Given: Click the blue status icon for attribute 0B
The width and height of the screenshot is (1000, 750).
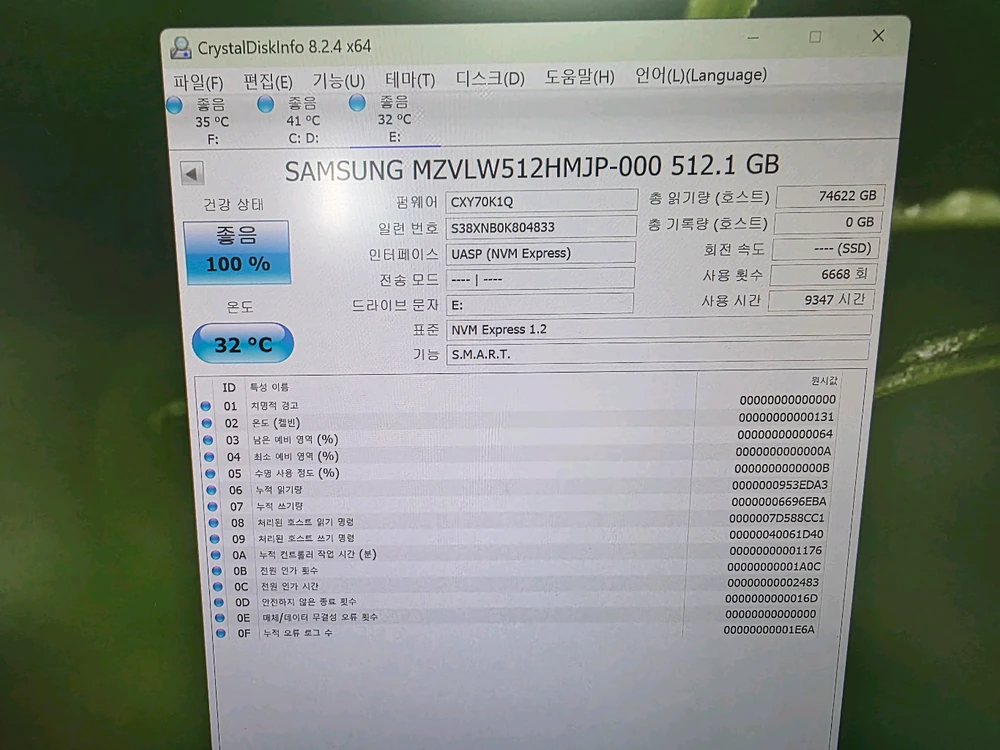Looking at the screenshot, I should [217, 571].
